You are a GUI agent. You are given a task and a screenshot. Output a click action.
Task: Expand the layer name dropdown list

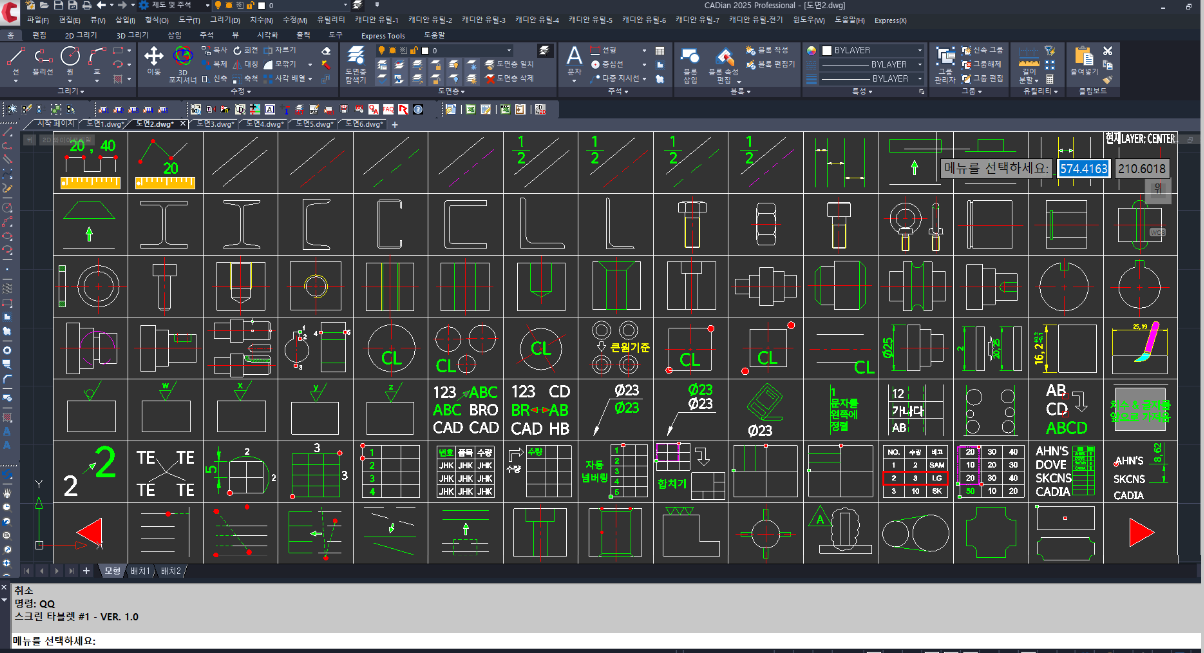pos(508,50)
